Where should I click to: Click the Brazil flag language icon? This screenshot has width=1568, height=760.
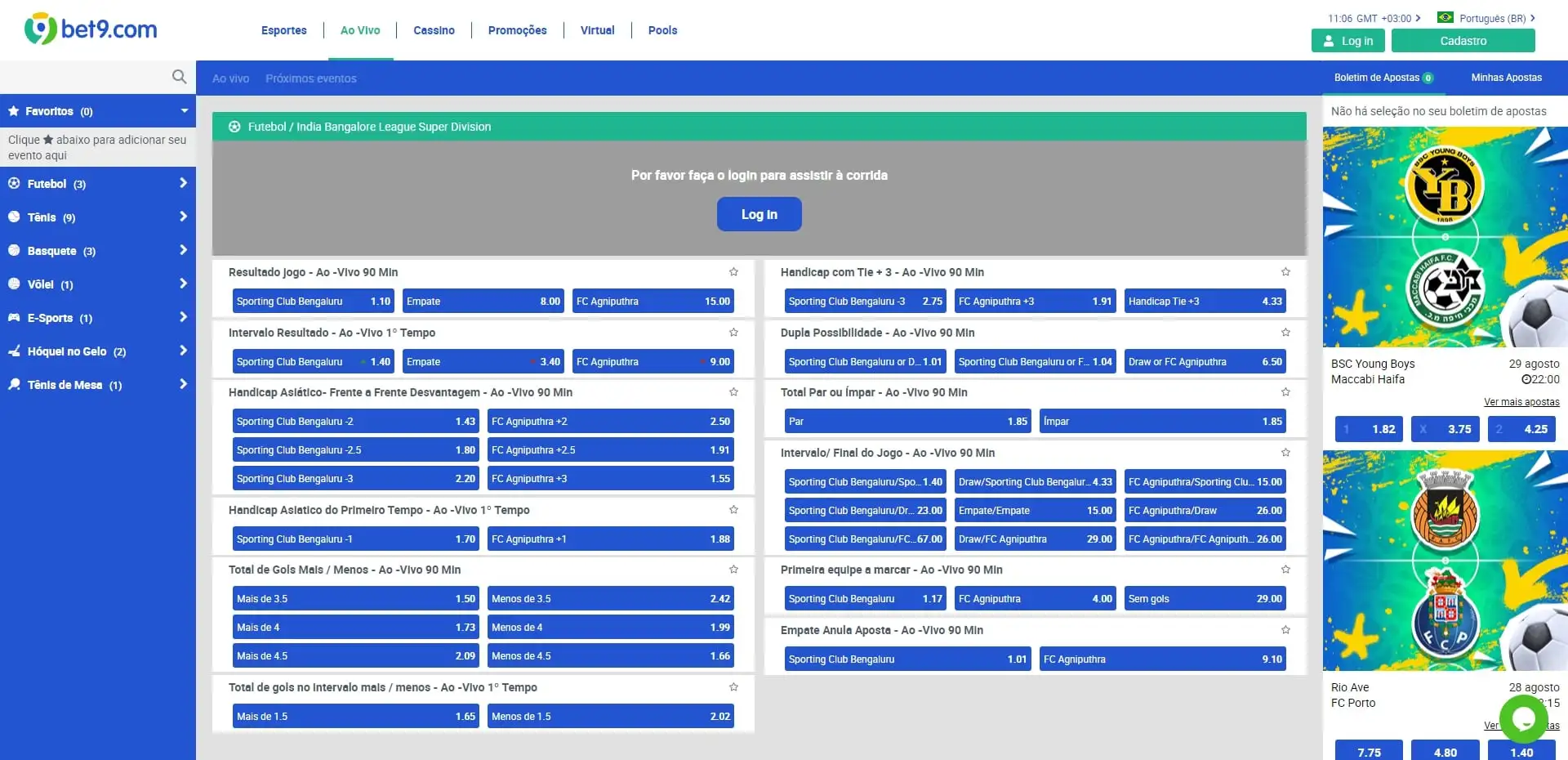(1445, 17)
